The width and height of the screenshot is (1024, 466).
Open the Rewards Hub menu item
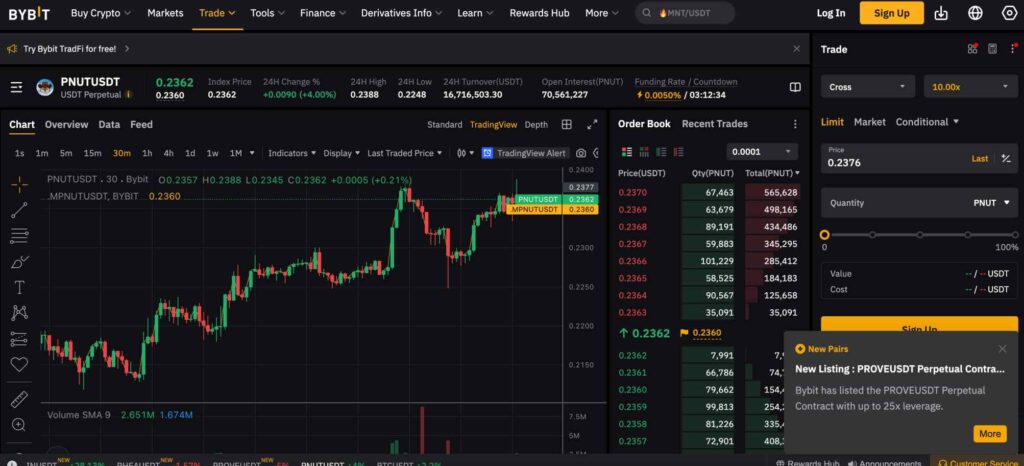tap(539, 13)
